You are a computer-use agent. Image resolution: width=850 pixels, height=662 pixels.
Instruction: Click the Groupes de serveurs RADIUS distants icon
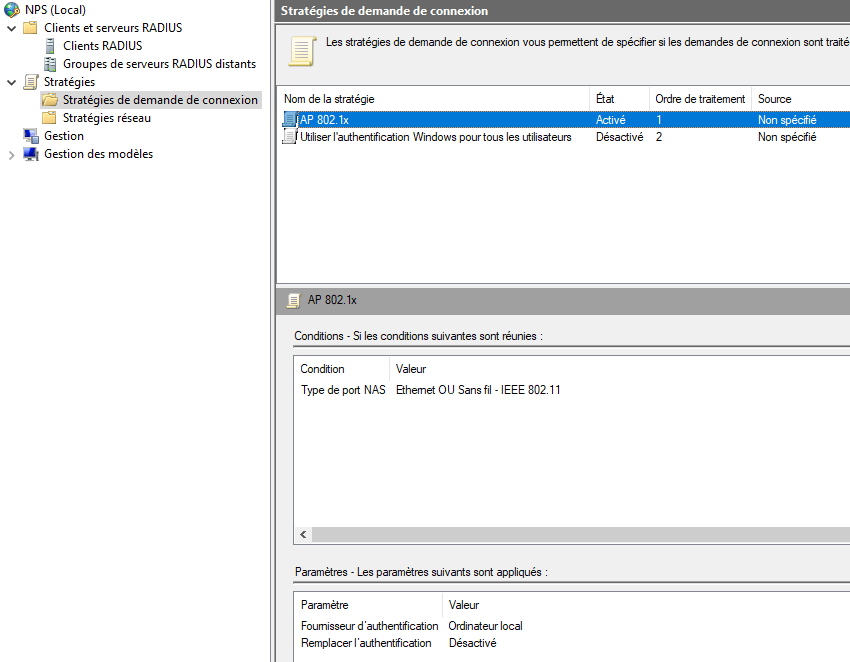50,64
